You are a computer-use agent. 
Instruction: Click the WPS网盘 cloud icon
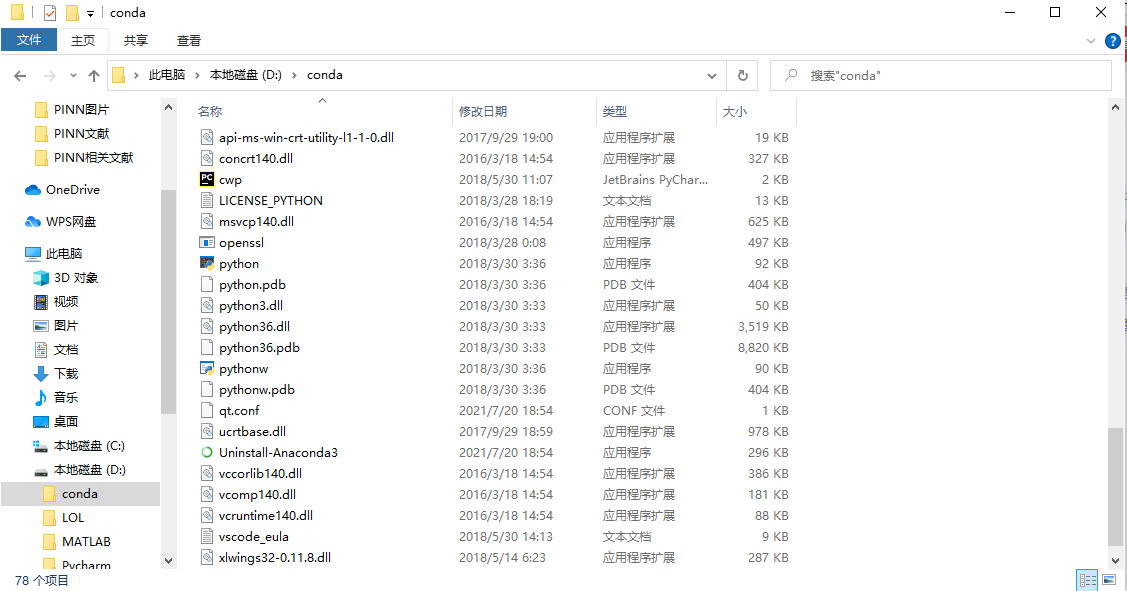coord(33,221)
